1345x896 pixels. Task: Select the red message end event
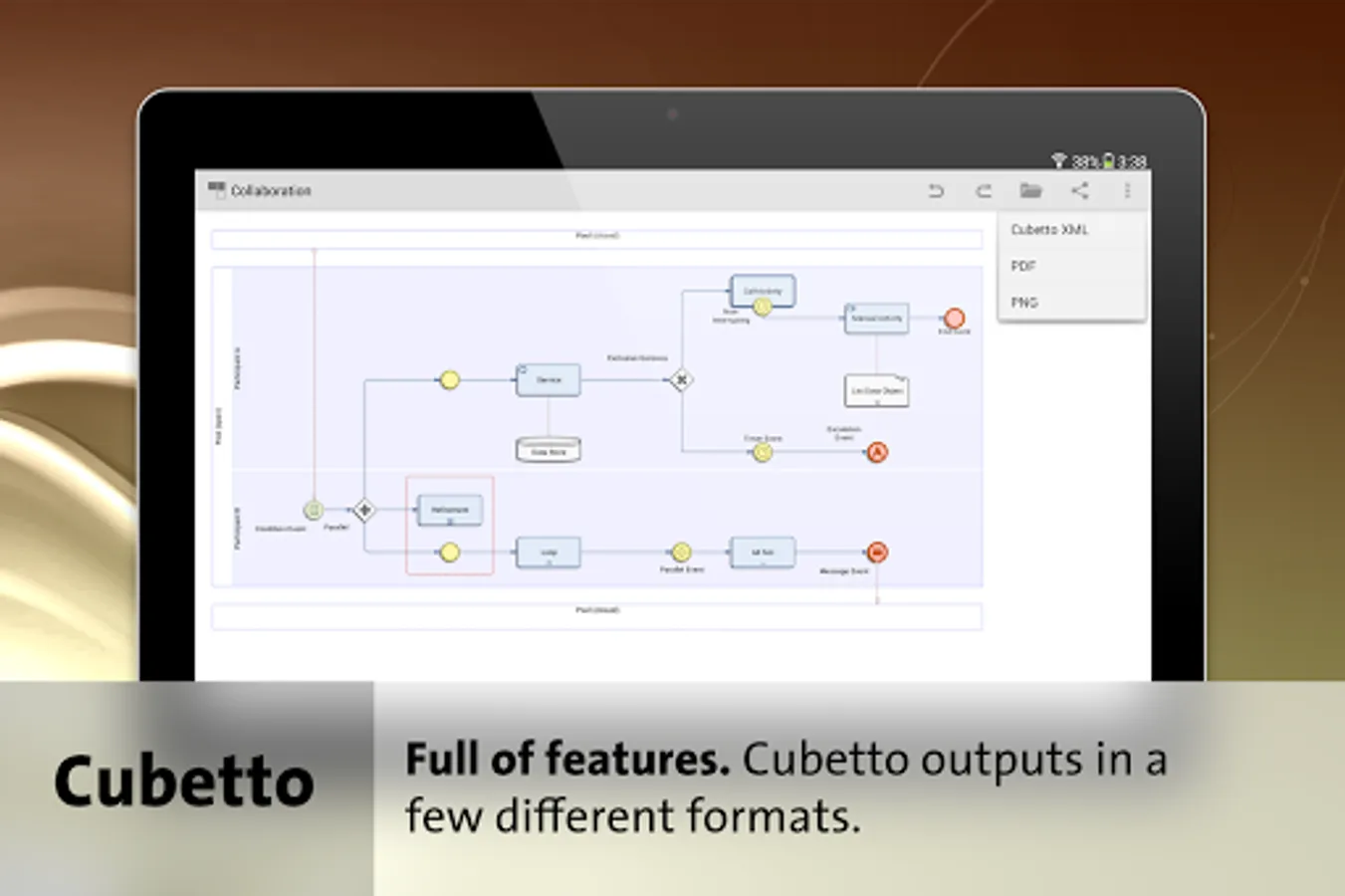pyautogui.click(x=876, y=552)
